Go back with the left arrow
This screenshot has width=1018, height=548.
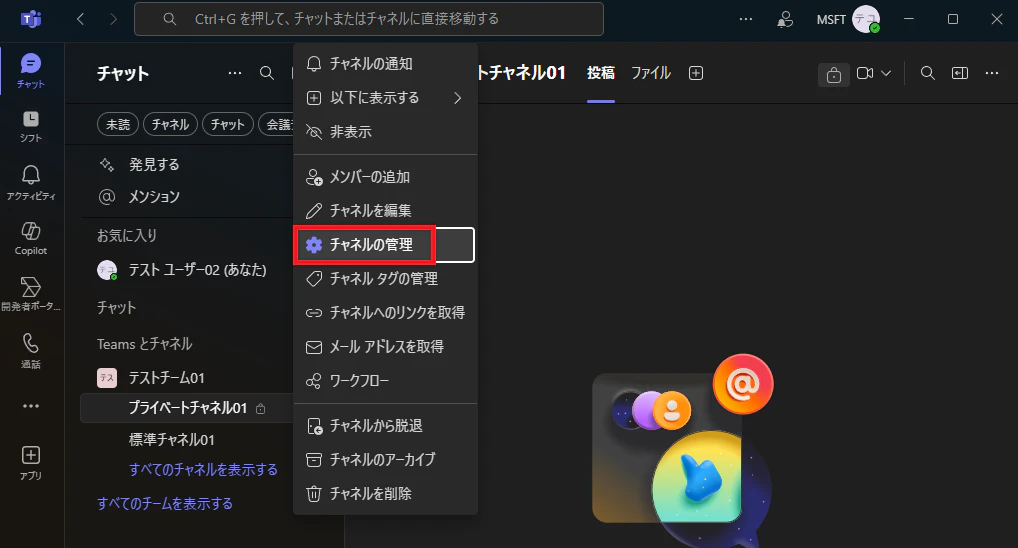point(81,19)
